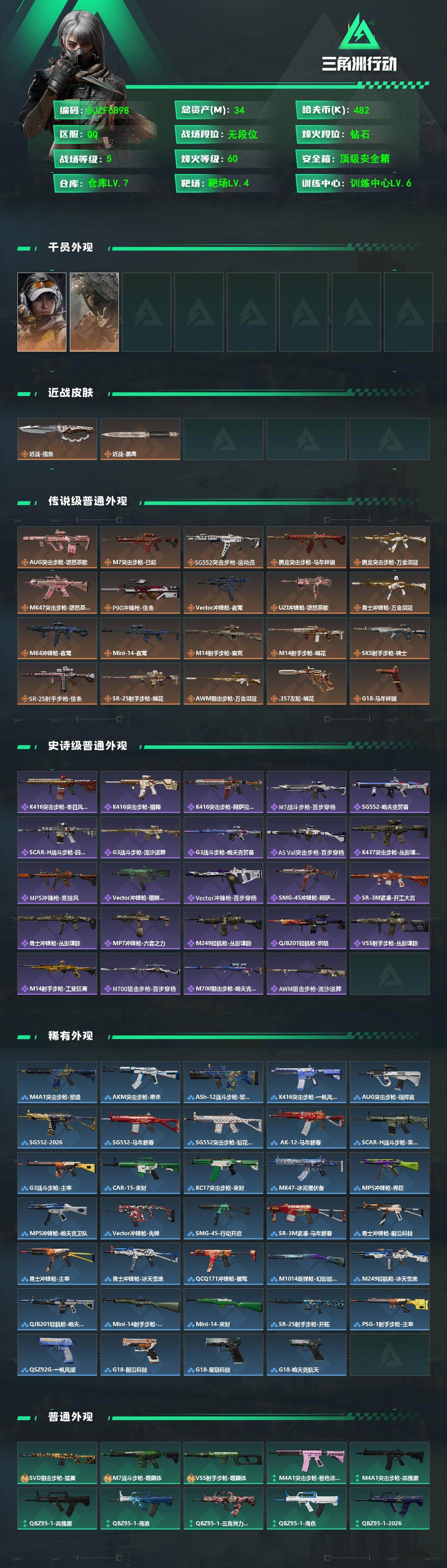Image resolution: width=447 pixels, height=1568 pixels.
Task: Open the 近战-信条 knife skin
Action: (57, 439)
